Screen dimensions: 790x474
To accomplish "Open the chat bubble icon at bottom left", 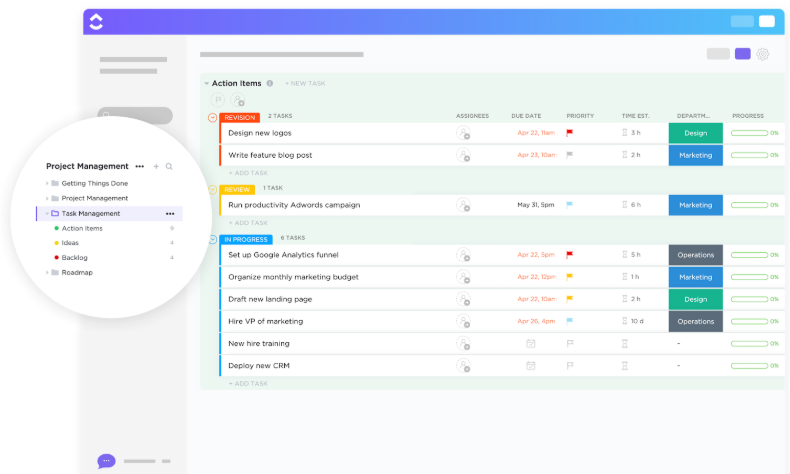I will click(x=106, y=461).
